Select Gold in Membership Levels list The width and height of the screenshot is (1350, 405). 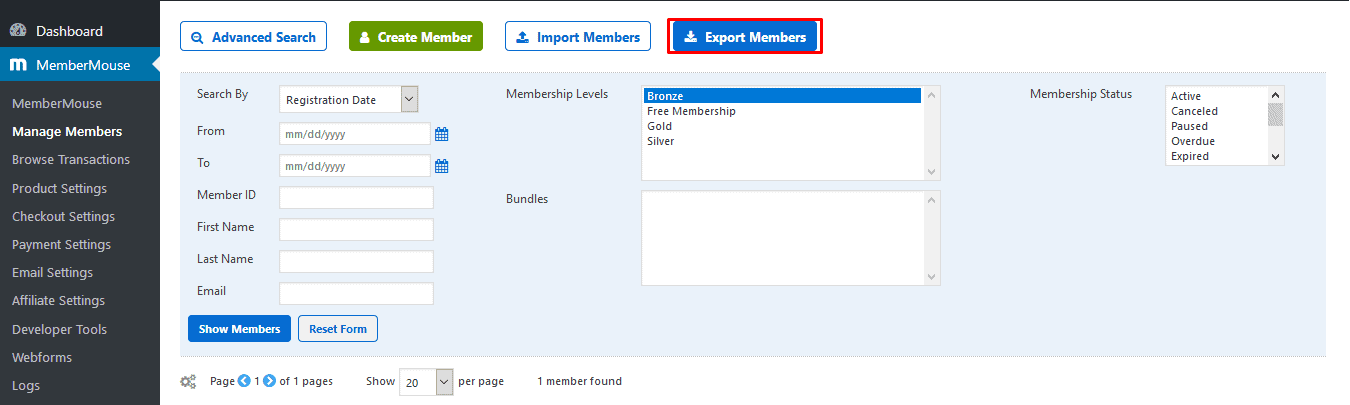tap(660, 126)
